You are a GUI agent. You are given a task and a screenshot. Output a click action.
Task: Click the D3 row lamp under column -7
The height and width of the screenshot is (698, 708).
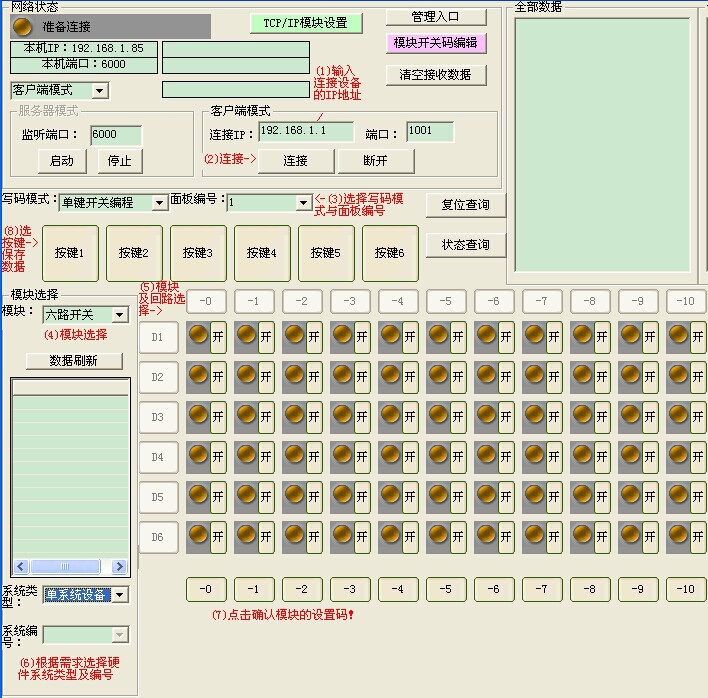534,415
